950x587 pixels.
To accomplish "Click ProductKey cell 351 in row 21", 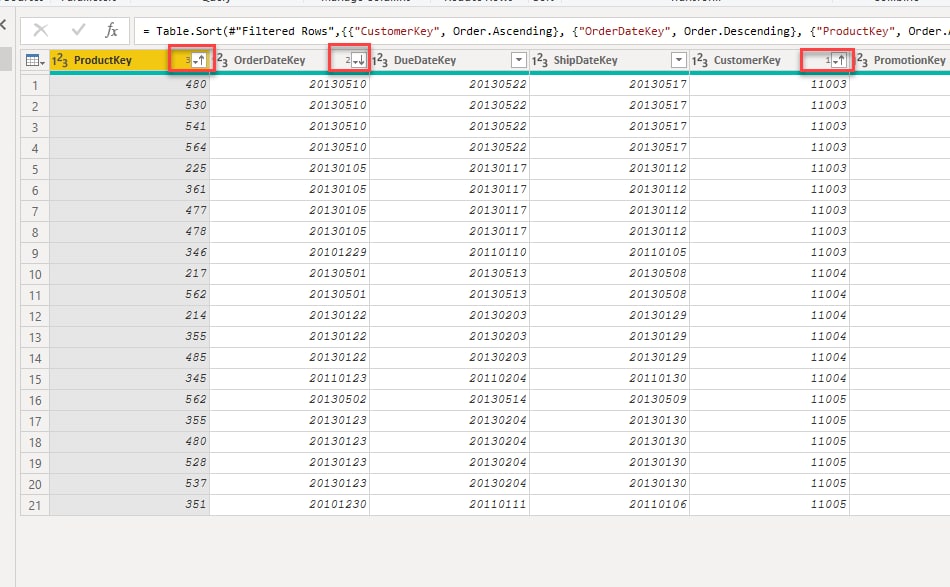I will tap(130, 504).
